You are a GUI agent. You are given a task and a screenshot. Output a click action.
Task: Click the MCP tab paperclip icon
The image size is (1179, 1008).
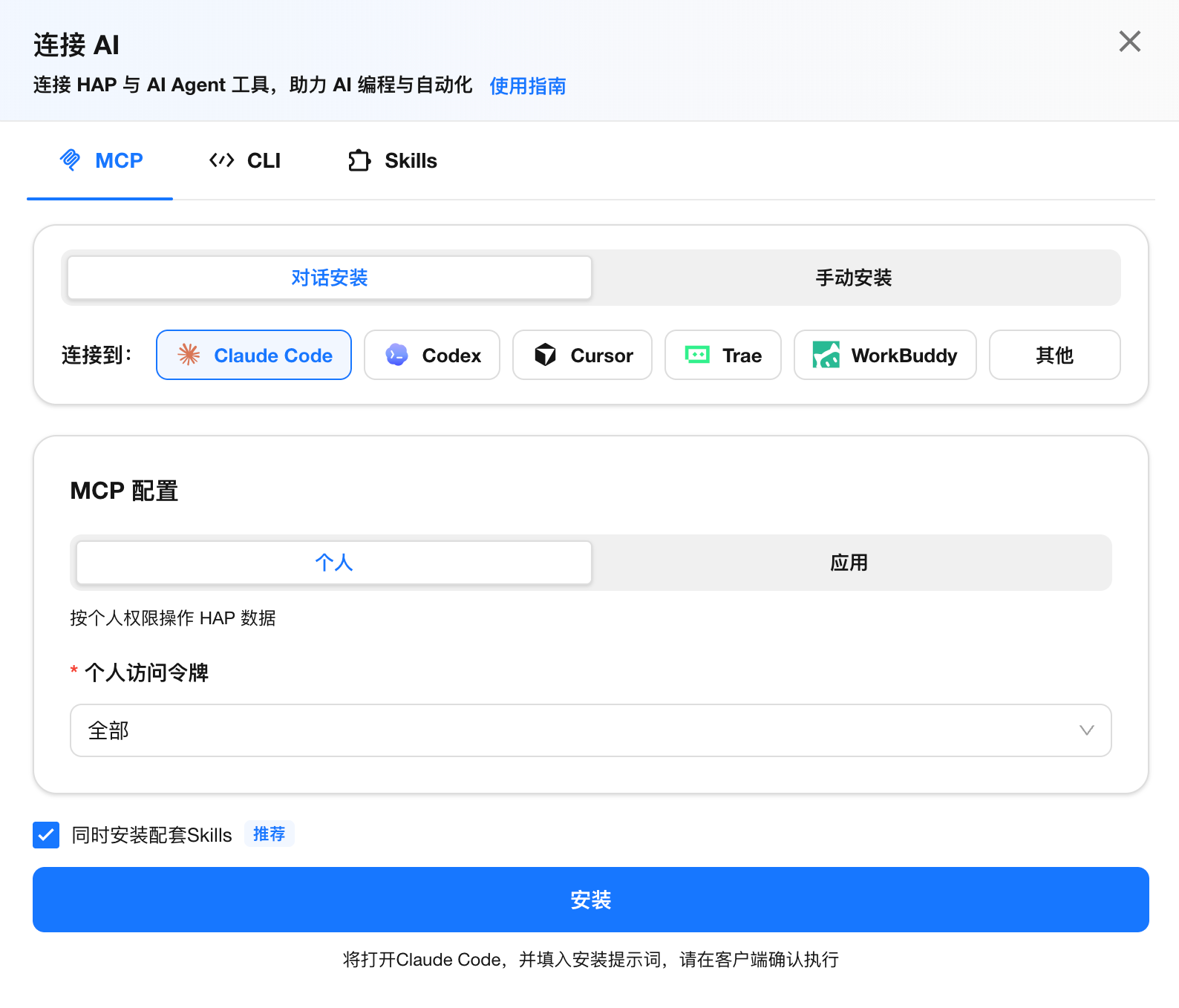click(x=71, y=160)
